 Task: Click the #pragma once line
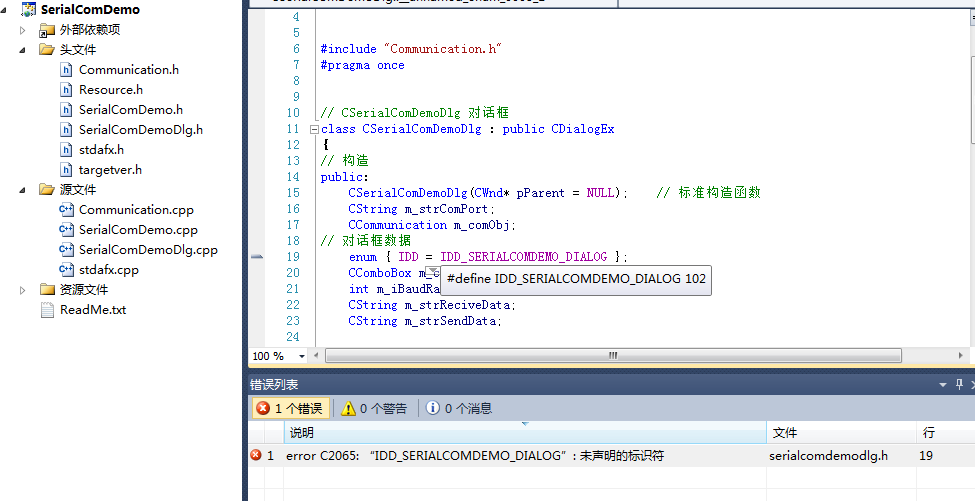363,65
